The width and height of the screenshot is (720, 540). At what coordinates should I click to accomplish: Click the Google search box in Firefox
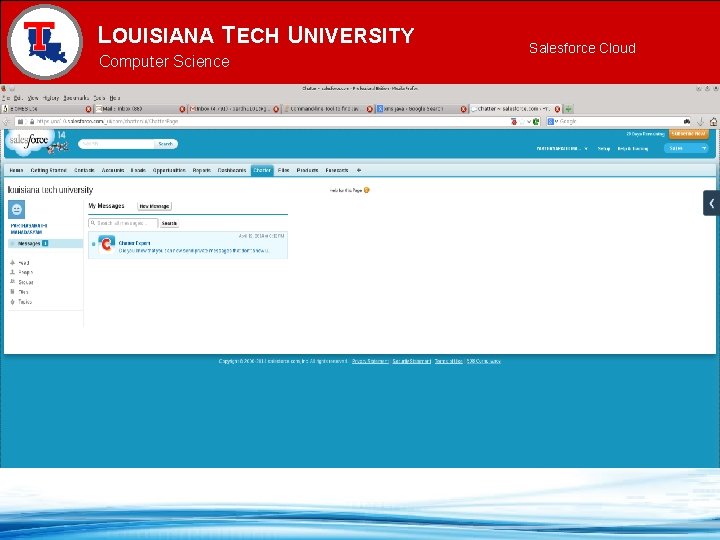coord(620,122)
